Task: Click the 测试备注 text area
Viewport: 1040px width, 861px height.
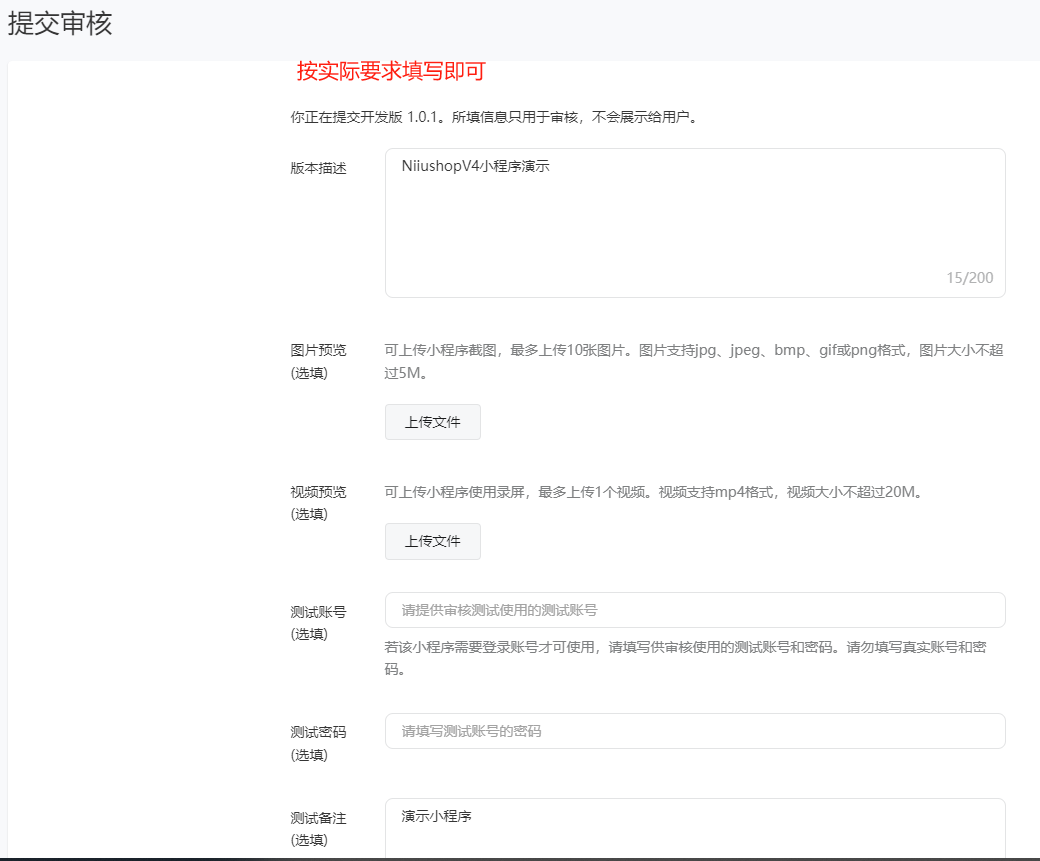Action: [694, 828]
